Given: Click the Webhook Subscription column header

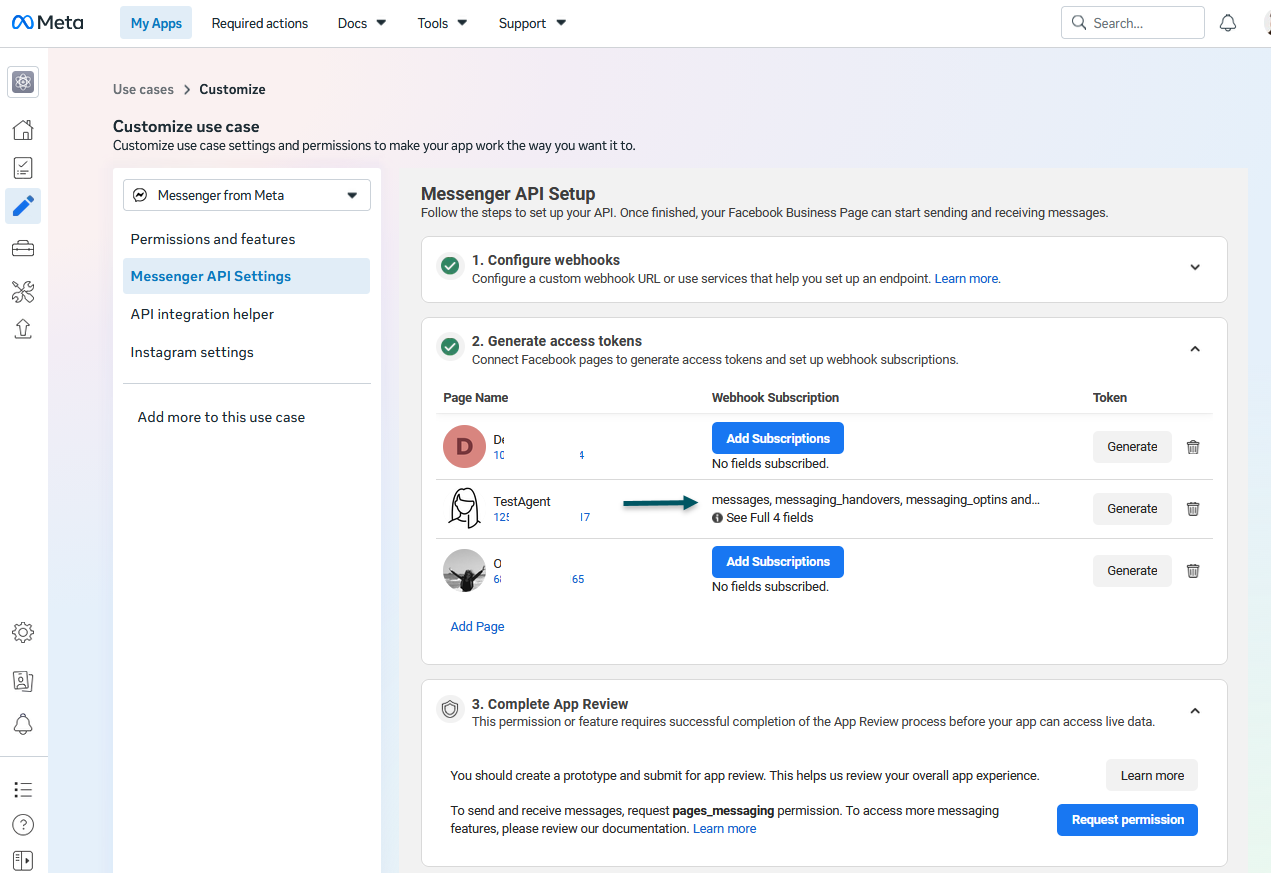Looking at the screenshot, I should 775,398.
